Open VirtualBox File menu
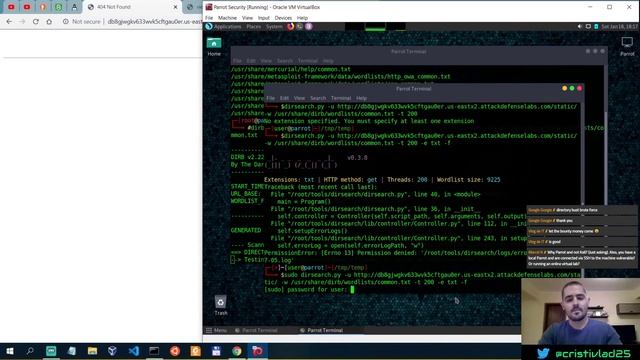The width and height of the screenshot is (640, 360). (x=209, y=18)
